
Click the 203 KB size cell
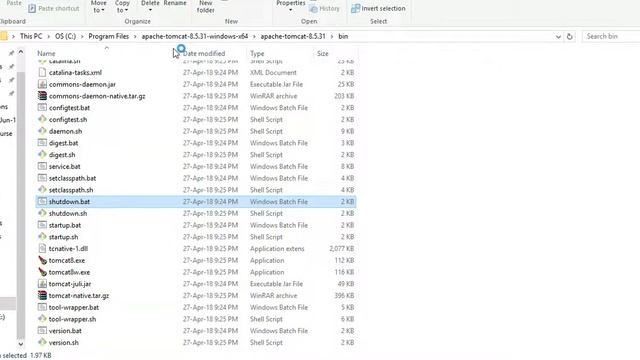pos(344,96)
